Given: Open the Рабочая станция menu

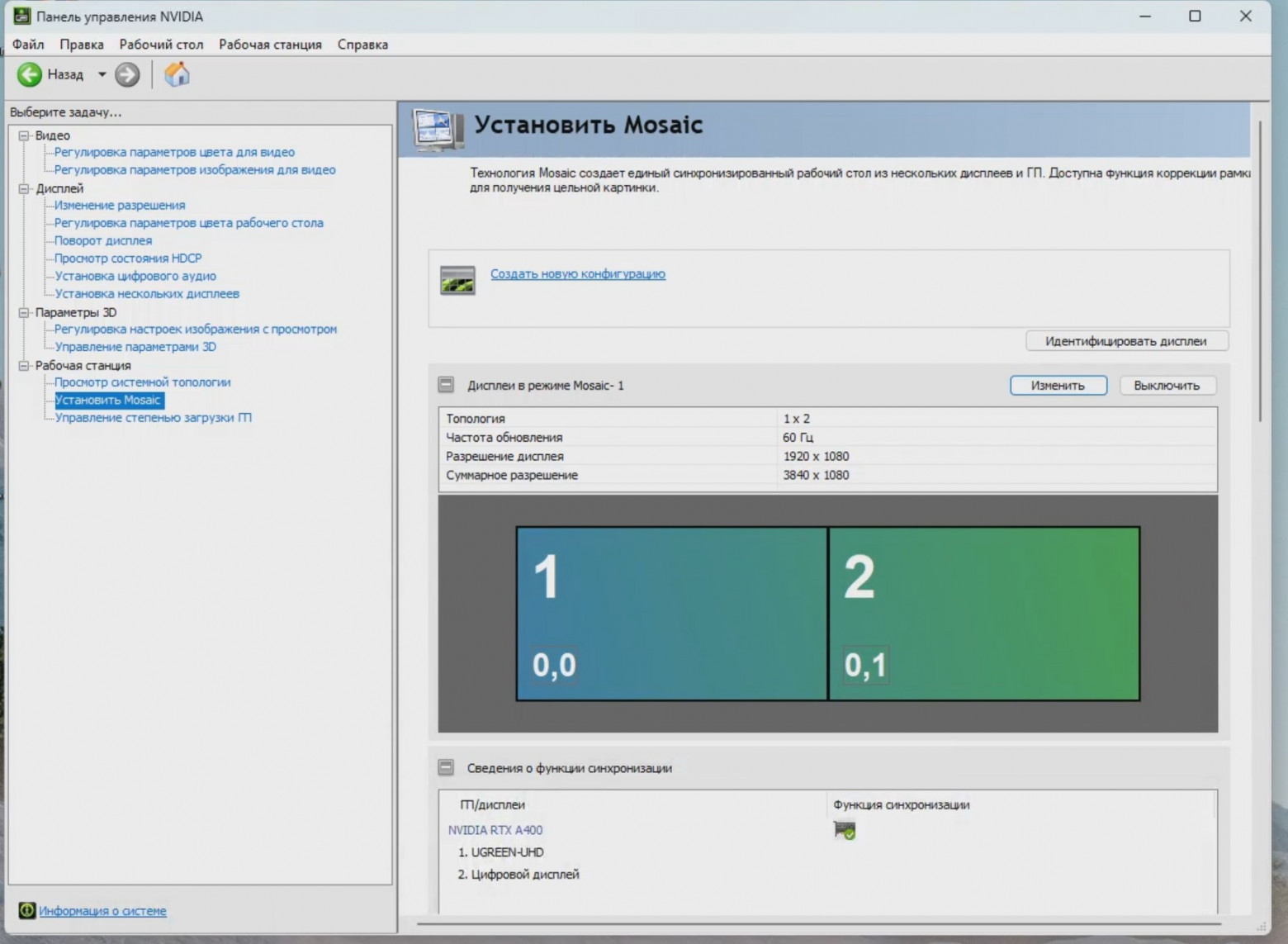Looking at the screenshot, I should (270, 45).
